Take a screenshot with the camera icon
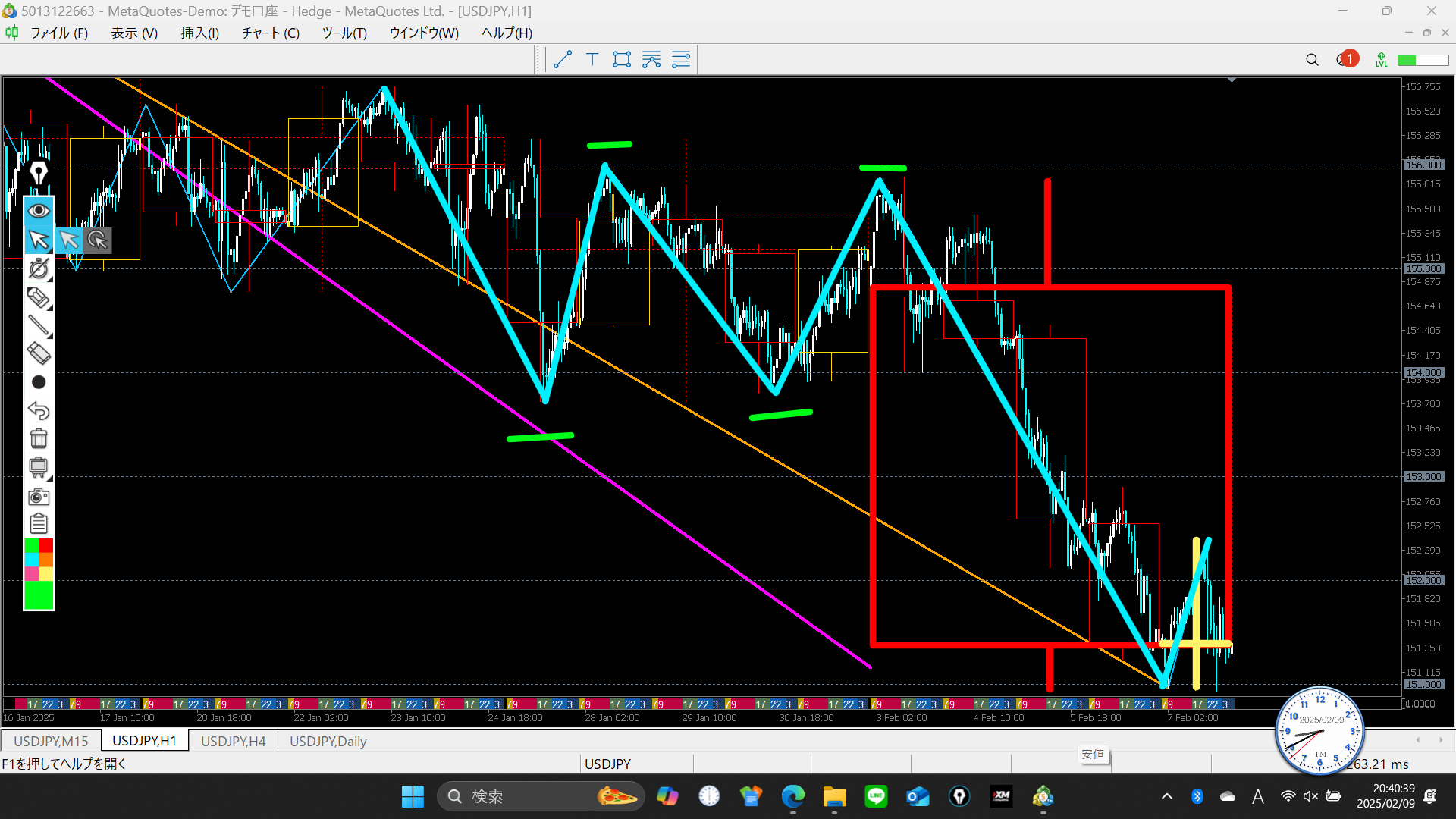 point(39,497)
